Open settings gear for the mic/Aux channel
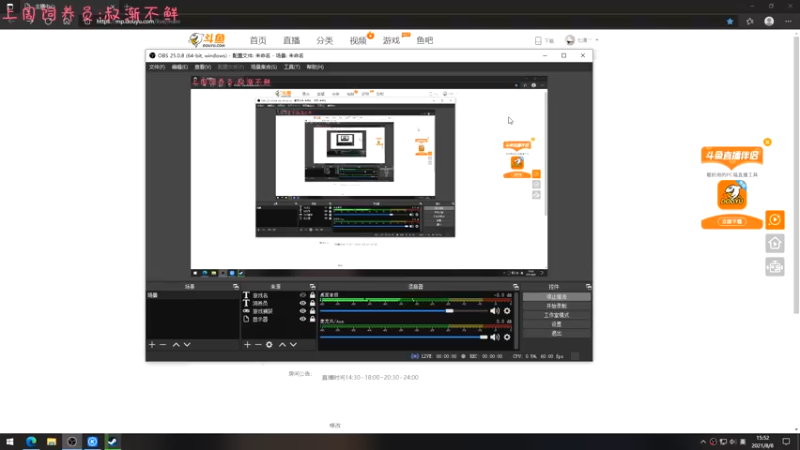This screenshot has height=450, width=800. click(507, 337)
